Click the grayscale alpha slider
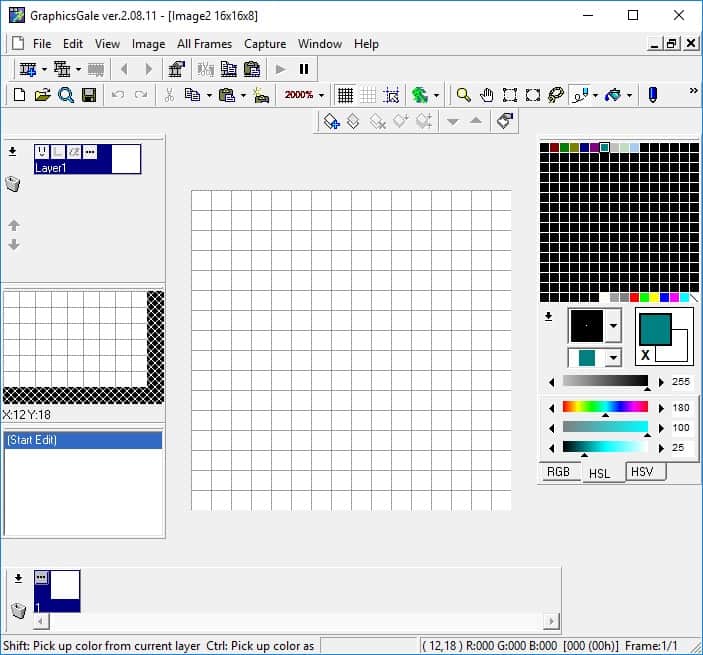Image resolution: width=703 pixels, height=655 pixels. pyautogui.click(x=605, y=381)
